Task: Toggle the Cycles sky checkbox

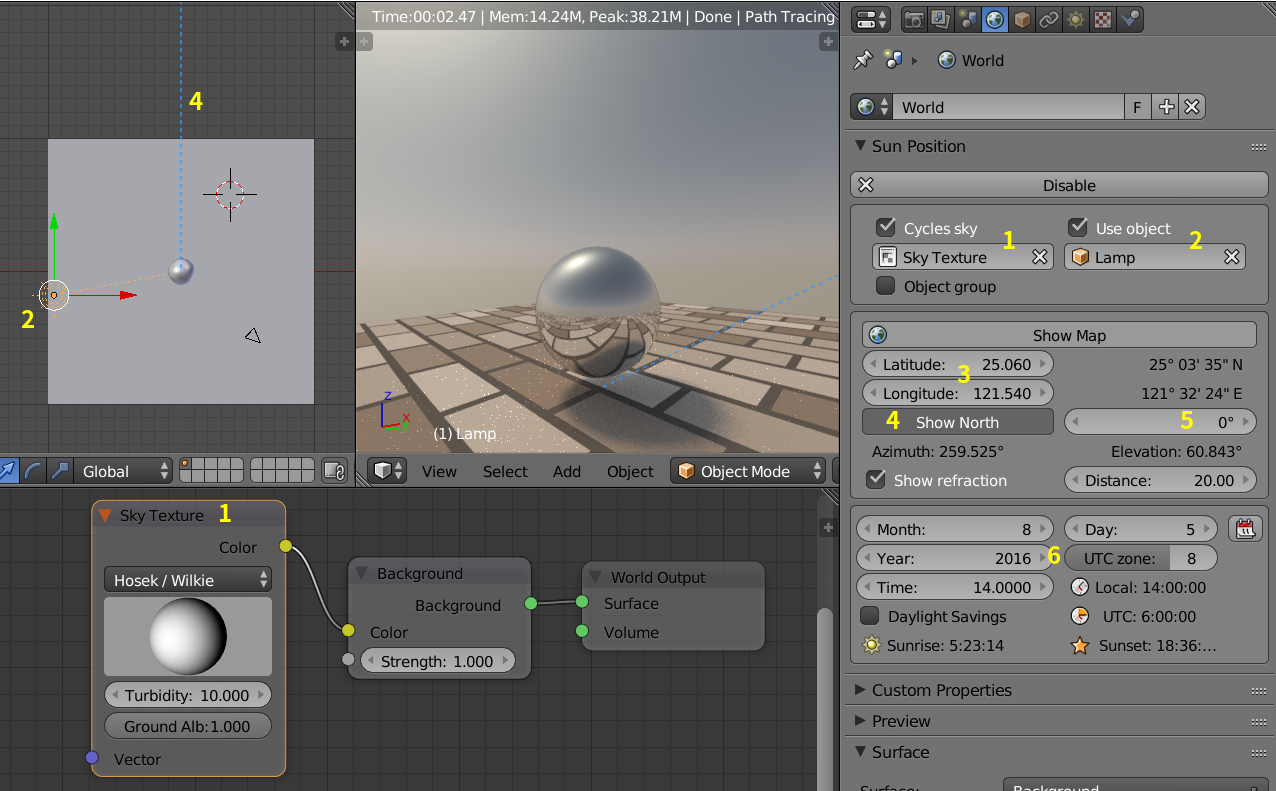Action: coord(885,227)
